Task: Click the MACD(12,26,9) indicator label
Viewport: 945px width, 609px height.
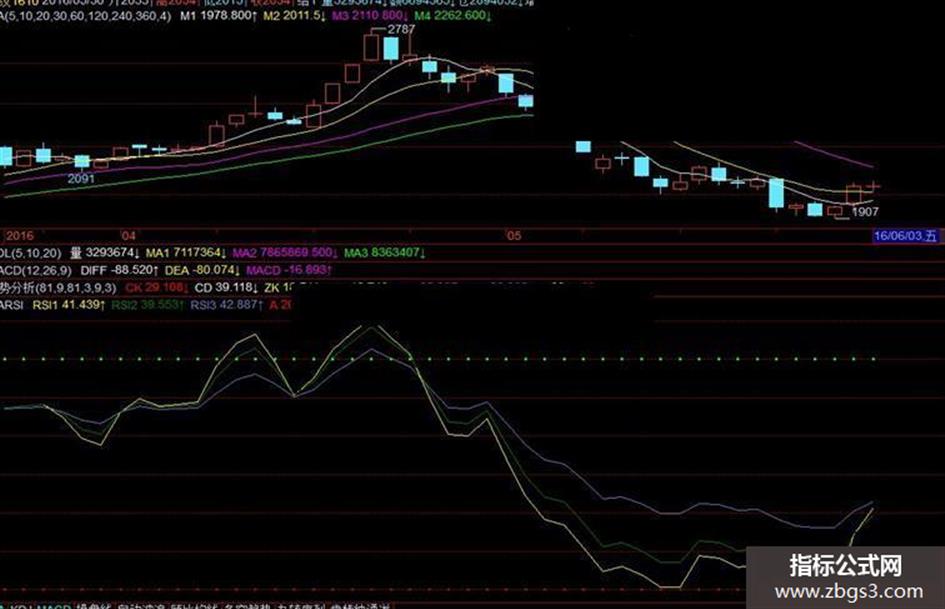Action: pos(36,270)
